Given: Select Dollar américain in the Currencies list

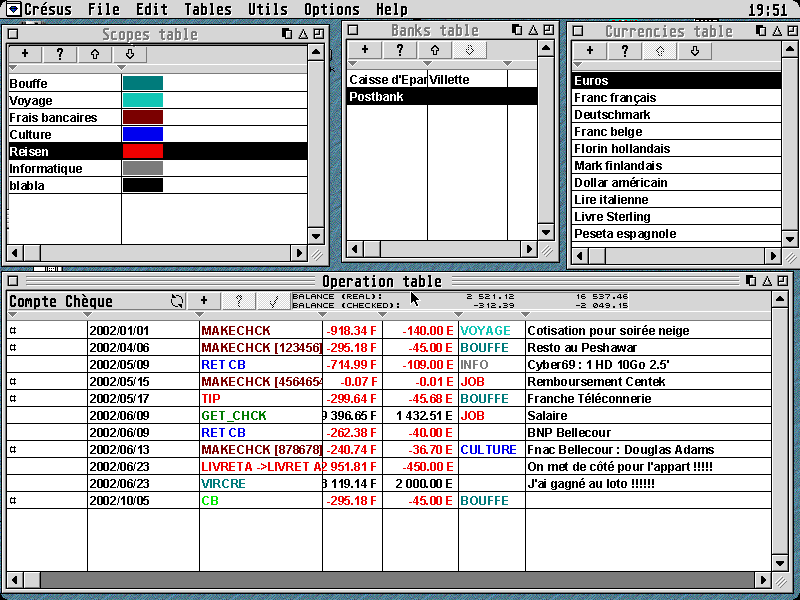Looking at the screenshot, I should (620, 183).
